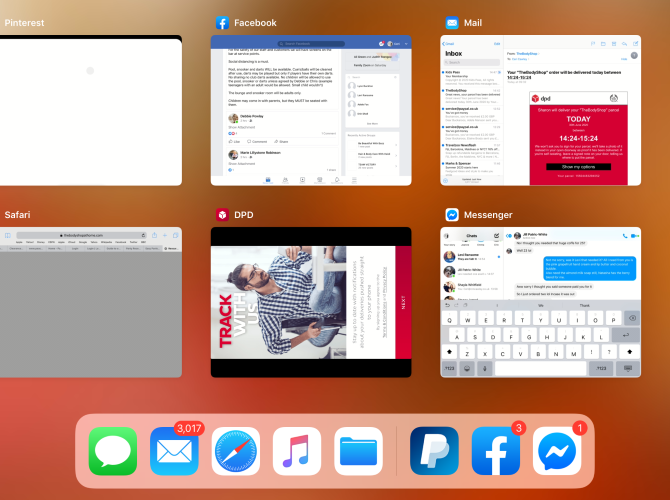Image resolution: width=670 pixels, height=500 pixels.
Task: Click video call icon in Messenger
Action: tap(635, 235)
